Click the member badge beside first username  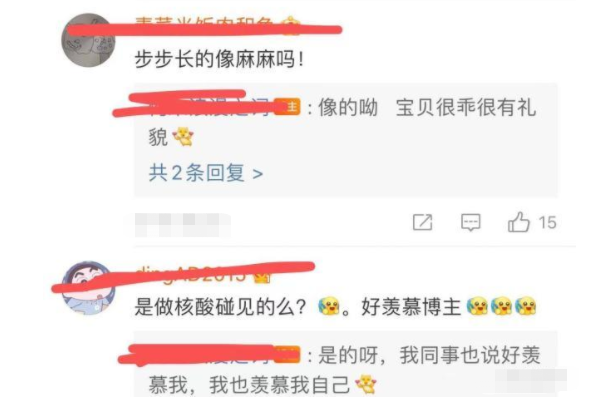click(x=290, y=26)
